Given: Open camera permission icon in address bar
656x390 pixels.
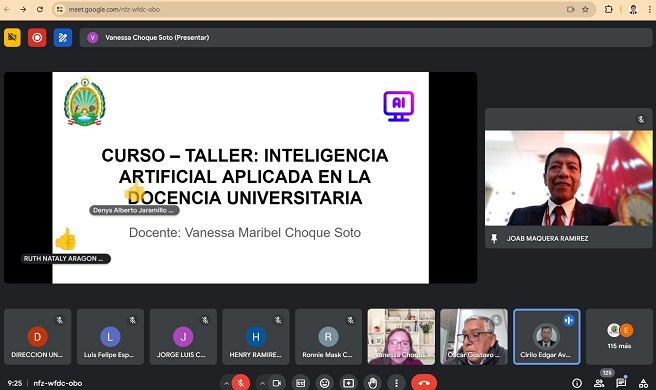Looking at the screenshot, I should pyautogui.click(x=570, y=9).
